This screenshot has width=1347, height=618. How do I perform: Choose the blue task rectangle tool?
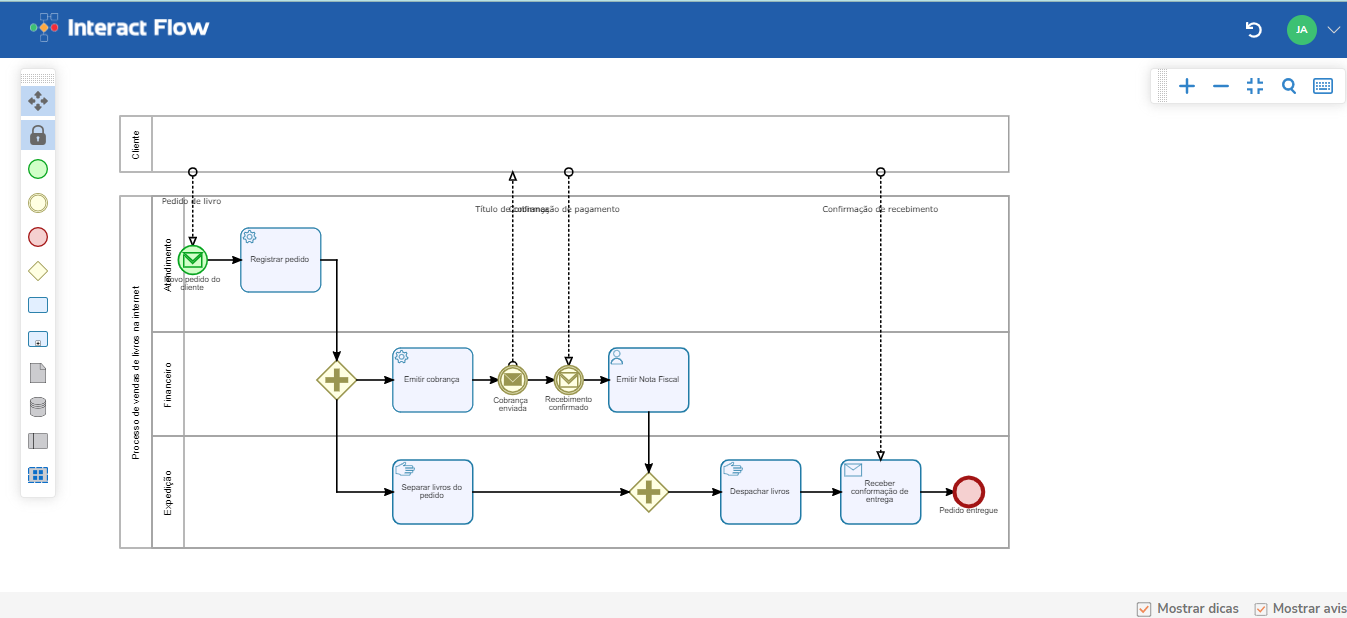click(x=38, y=305)
